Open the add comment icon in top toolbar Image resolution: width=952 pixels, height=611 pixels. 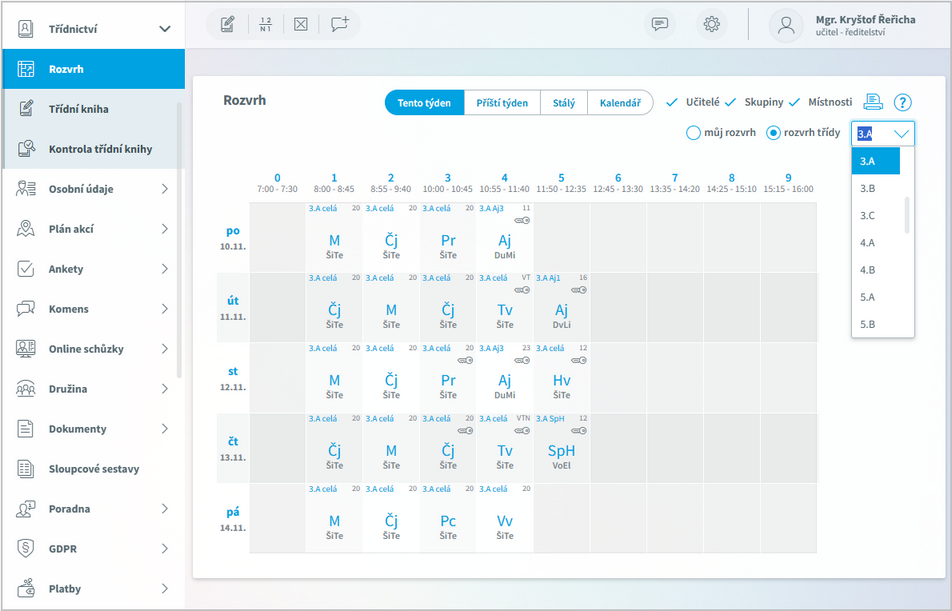pos(340,25)
